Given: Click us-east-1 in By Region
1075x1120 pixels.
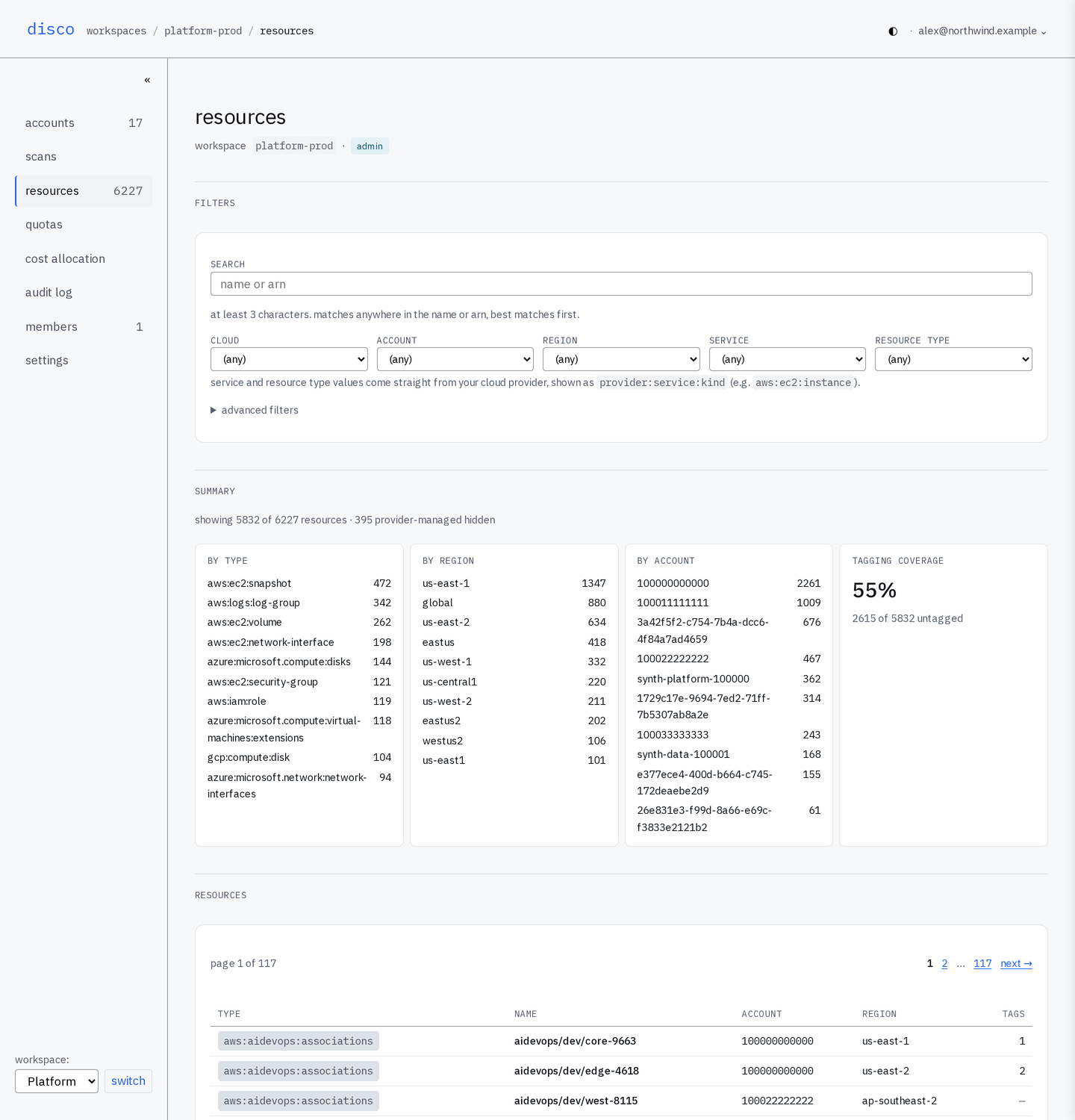Looking at the screenshot, I should 446,583.
